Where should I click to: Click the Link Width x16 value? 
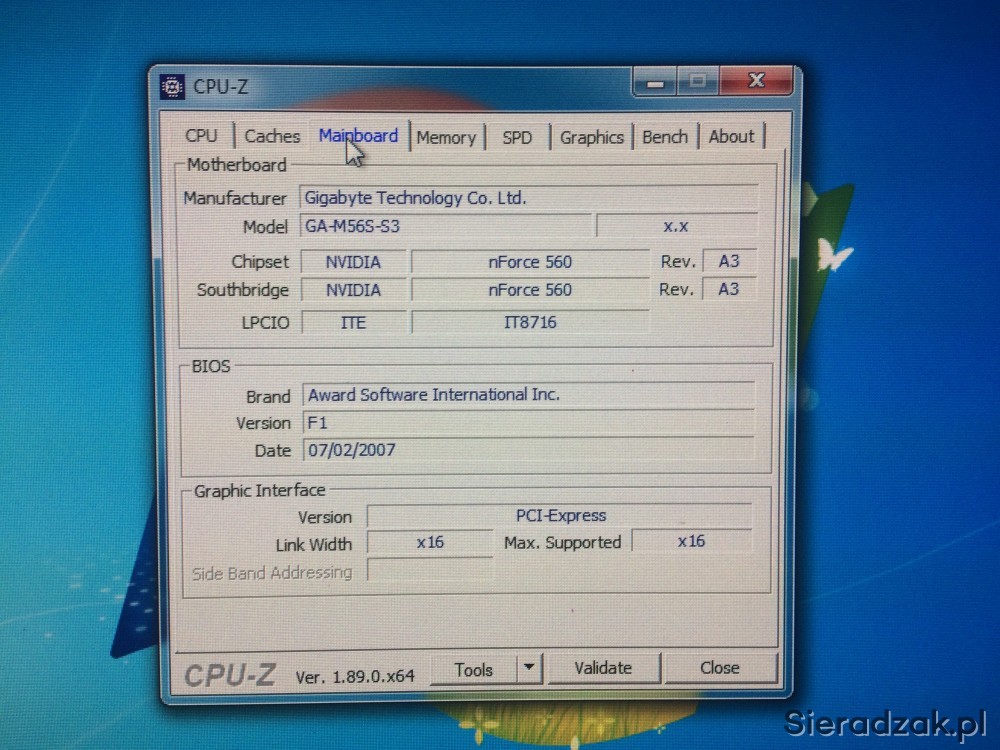[430, 542]
